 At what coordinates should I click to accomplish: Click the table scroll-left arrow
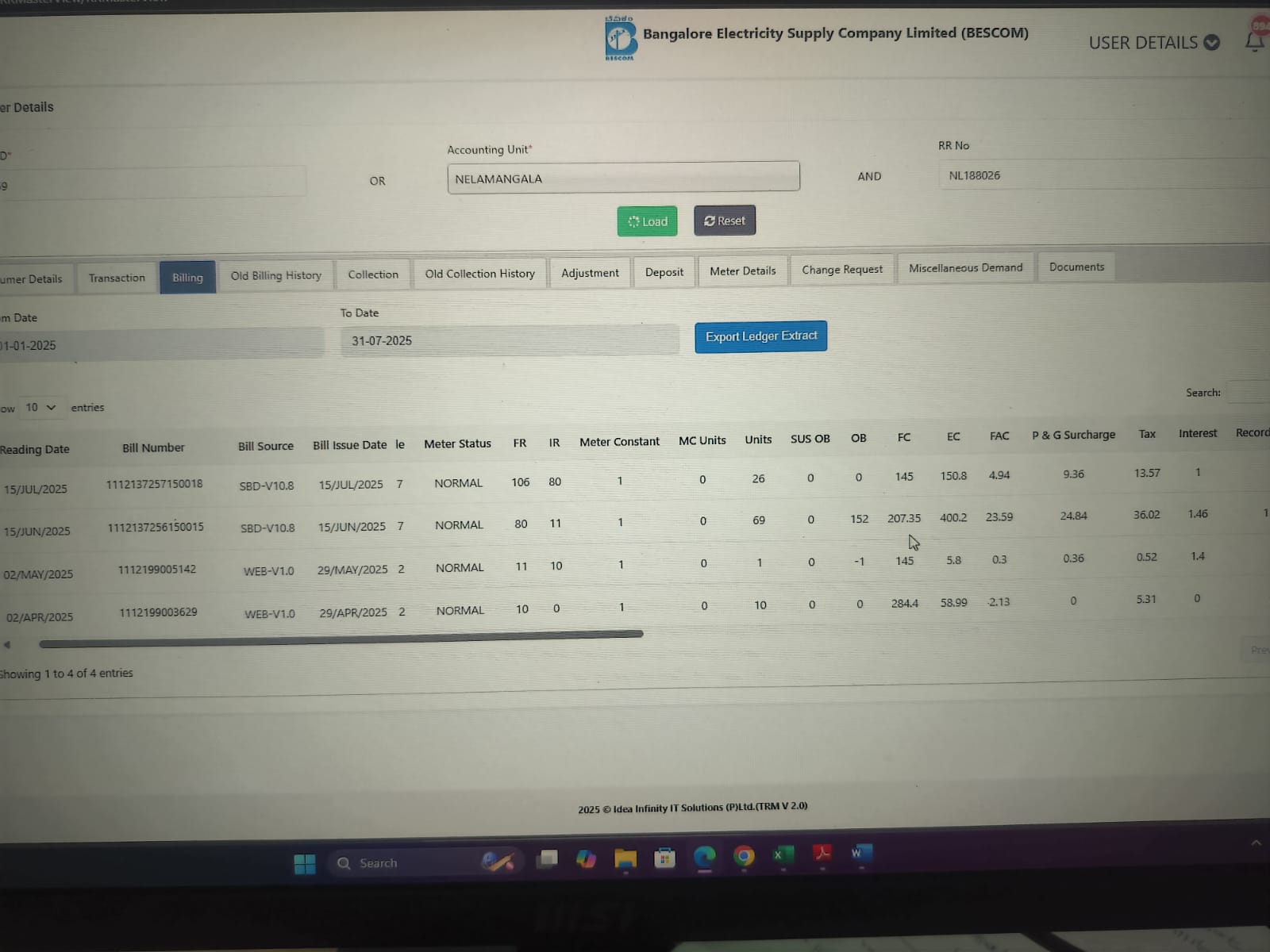[x=7, y=645]
